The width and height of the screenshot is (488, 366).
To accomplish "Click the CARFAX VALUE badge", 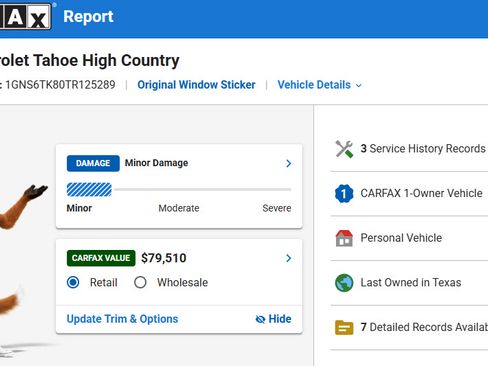I will pyautogui.click(x=101, y=258).
